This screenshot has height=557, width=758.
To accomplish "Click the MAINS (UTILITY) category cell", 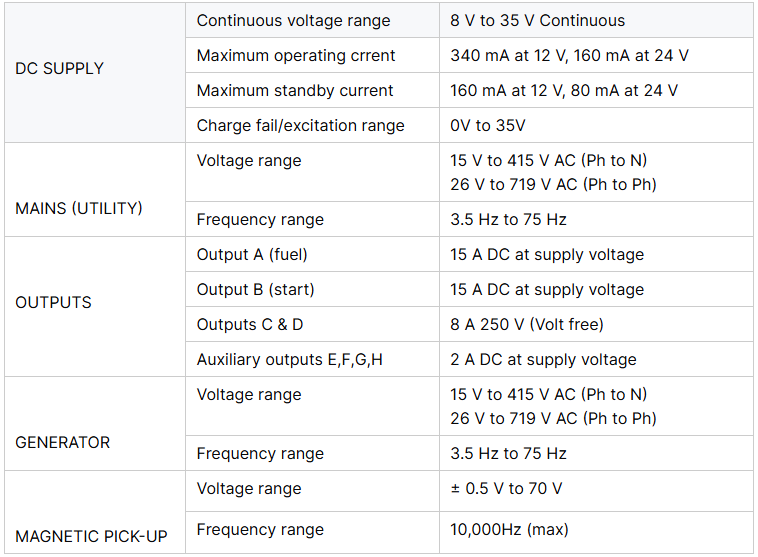I will pos(95,190).
